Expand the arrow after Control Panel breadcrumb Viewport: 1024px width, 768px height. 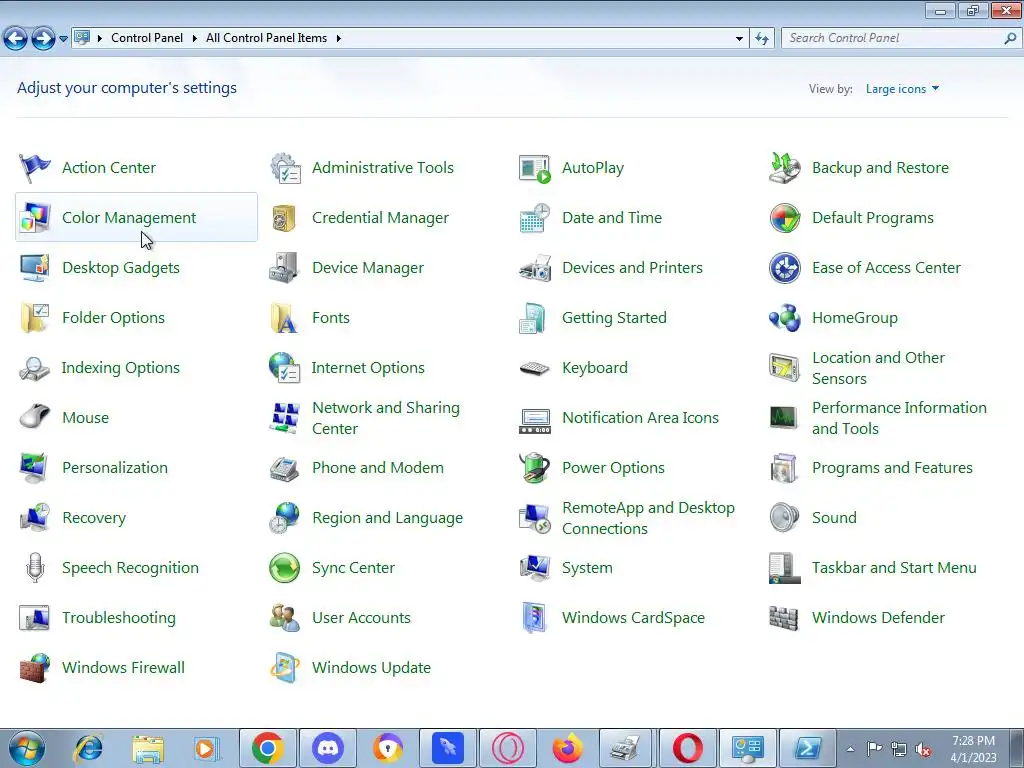pos(195,38)
